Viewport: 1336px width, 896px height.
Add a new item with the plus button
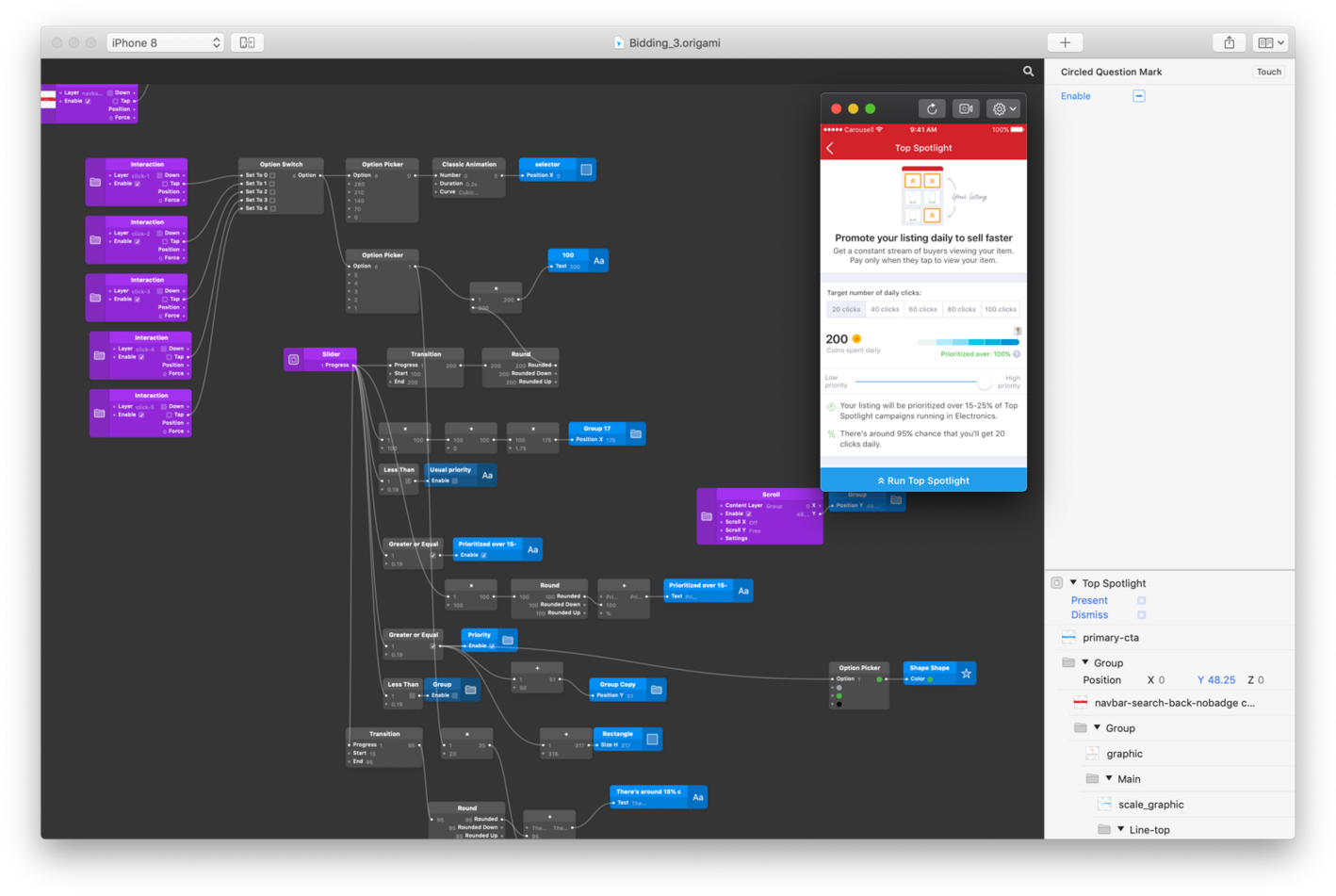click(1065, 42)
